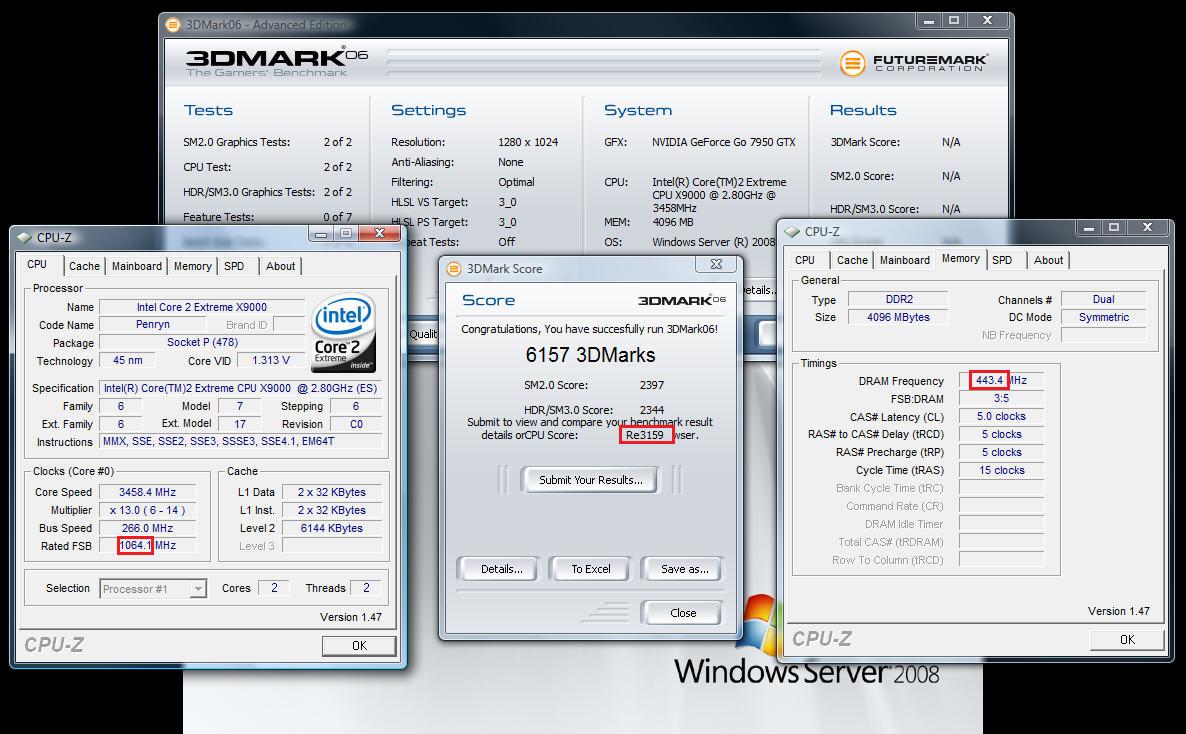Click CAS# Latency value 5.0 clocks
The image size is (1186, 734).
click(1001, 416)
